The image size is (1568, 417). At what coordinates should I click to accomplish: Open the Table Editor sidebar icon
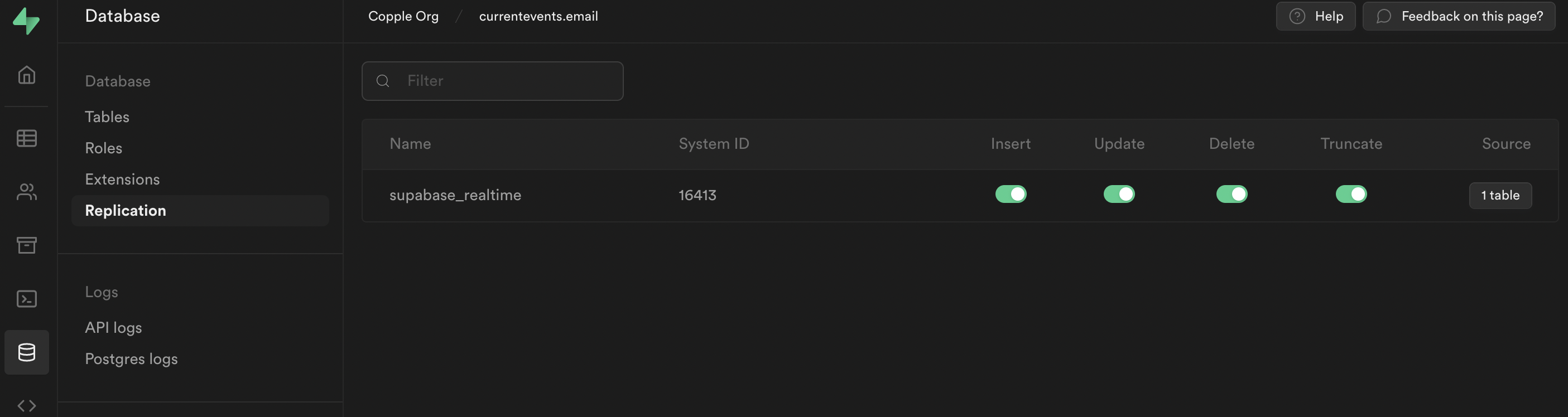click(x=27, y=138)
